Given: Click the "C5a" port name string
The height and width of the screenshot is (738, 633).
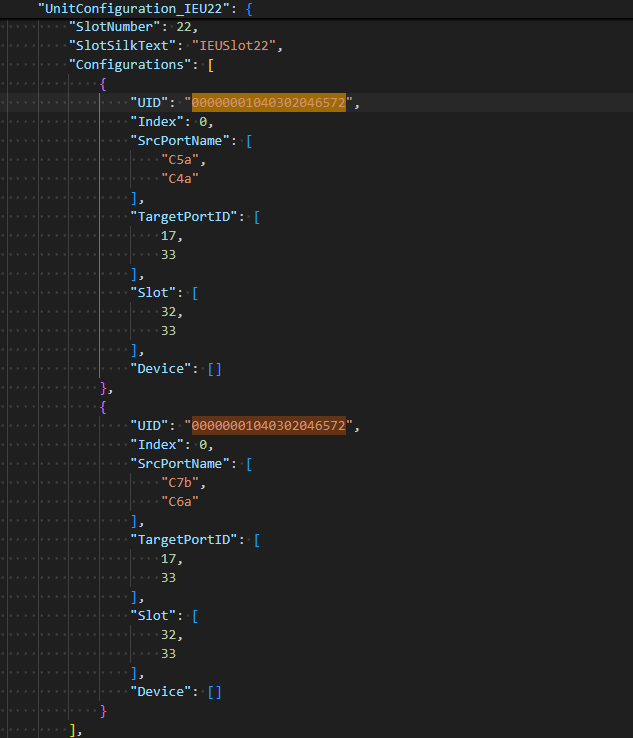Looking at the screenshot, I should [x=181, y=160].
